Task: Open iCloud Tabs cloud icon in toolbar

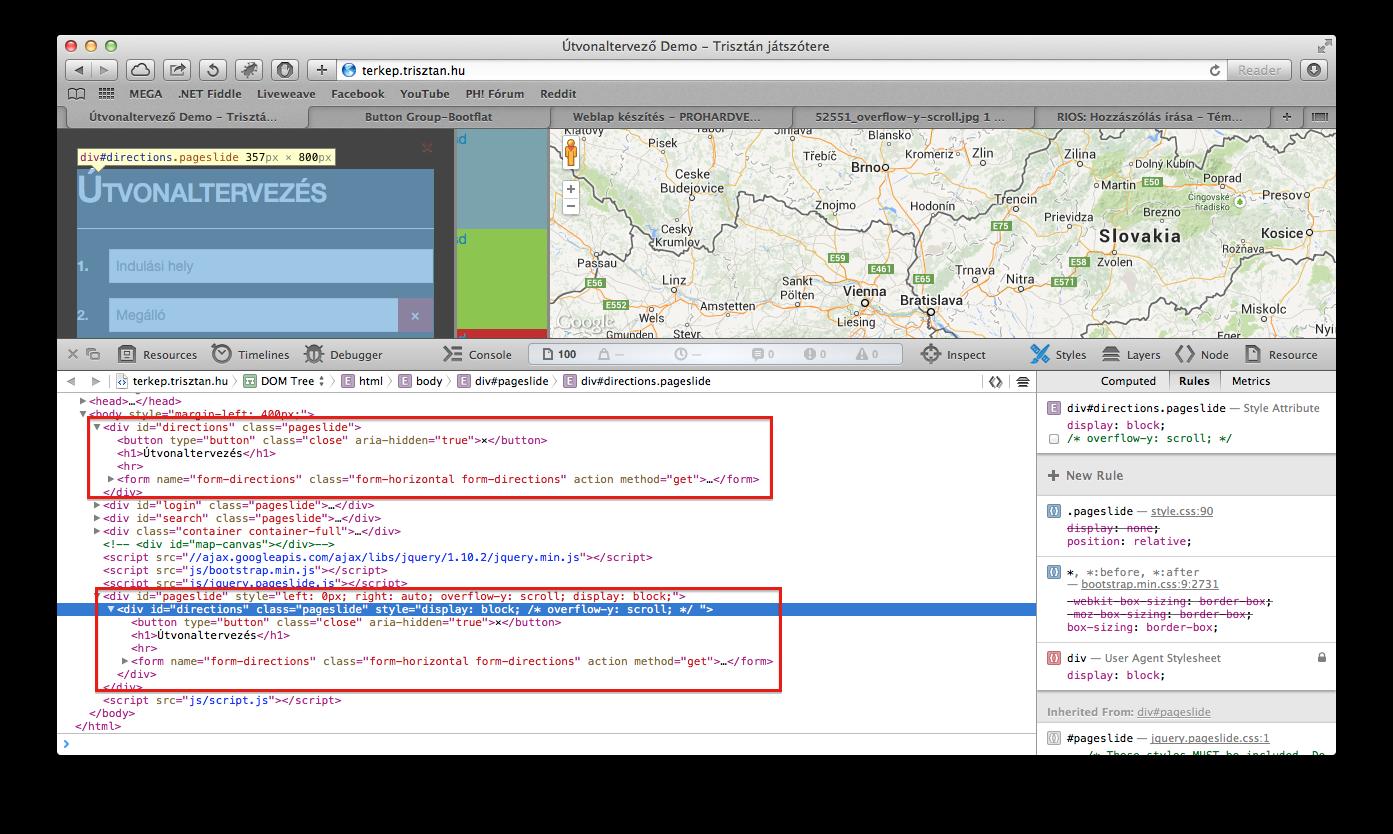Action: 141,70
